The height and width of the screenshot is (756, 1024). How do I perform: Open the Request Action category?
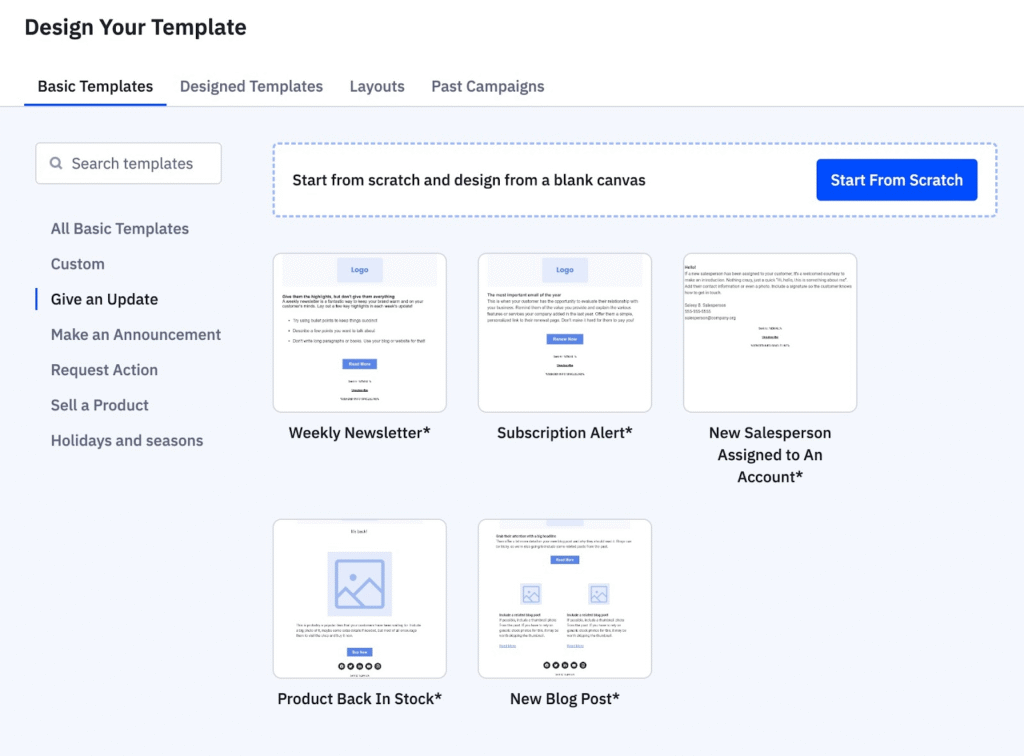point(104,369)
